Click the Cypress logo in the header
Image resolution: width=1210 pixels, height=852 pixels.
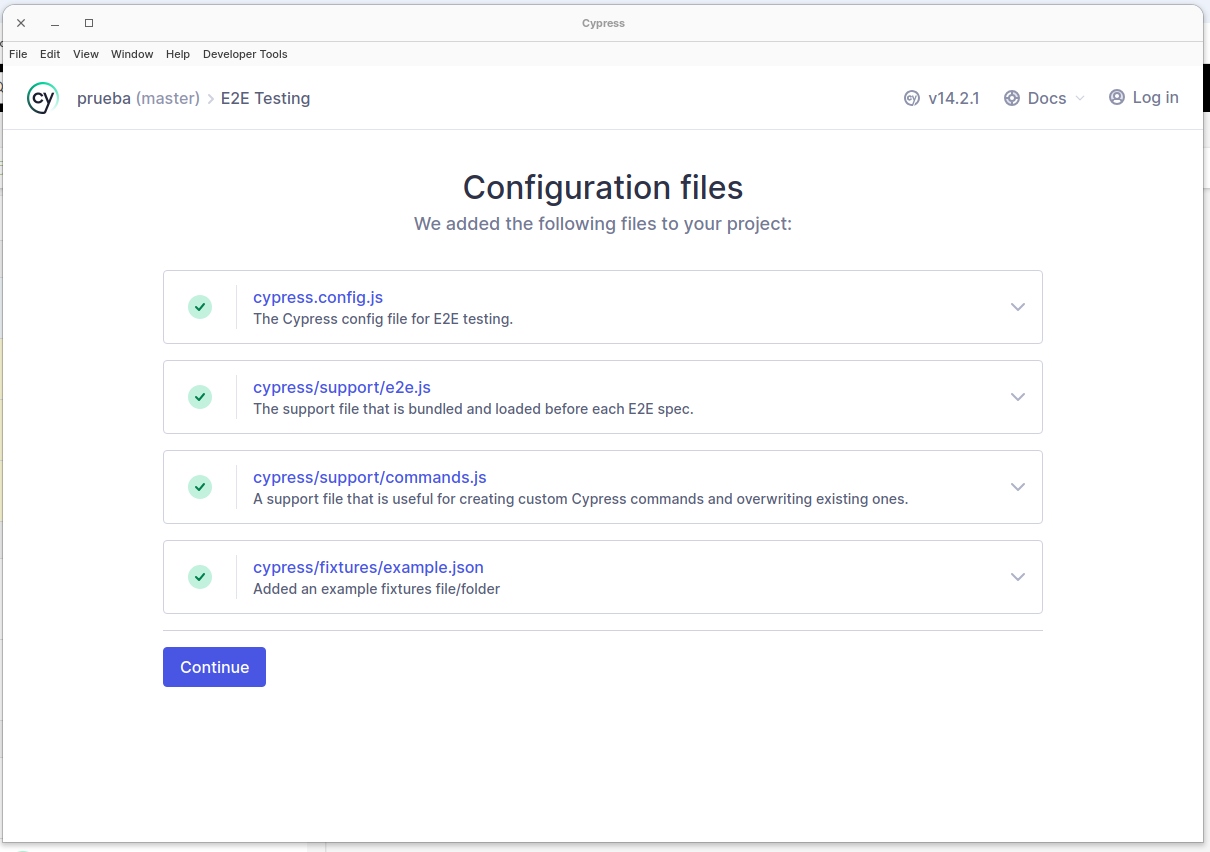[x=42, y=98]
